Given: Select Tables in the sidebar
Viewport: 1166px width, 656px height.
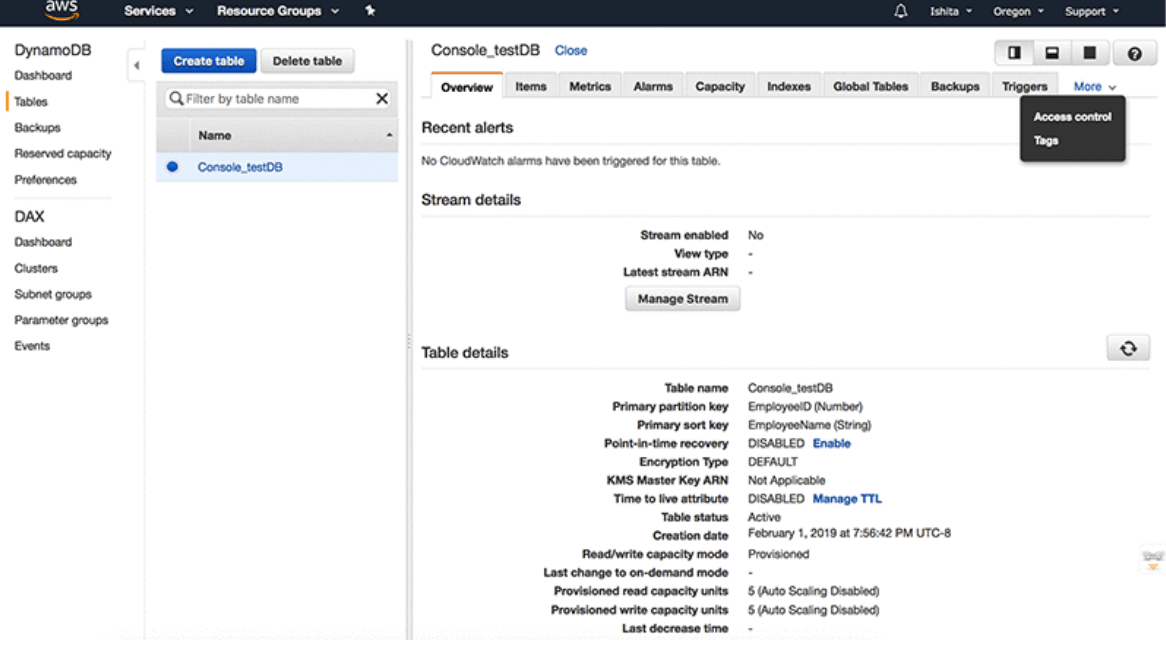Looking at the screenshot, I should (x=30, y=101).
